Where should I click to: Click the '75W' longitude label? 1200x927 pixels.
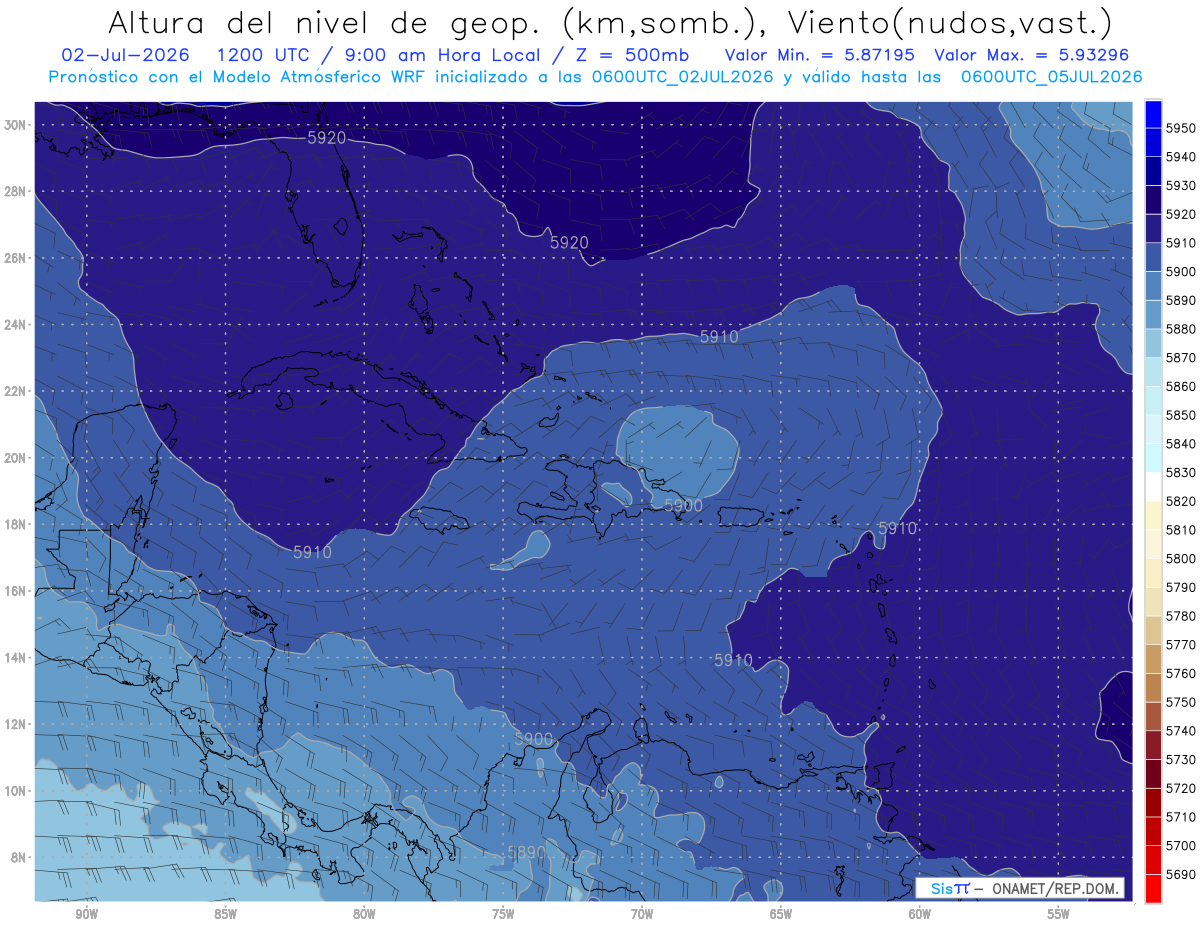pos(503,914)
